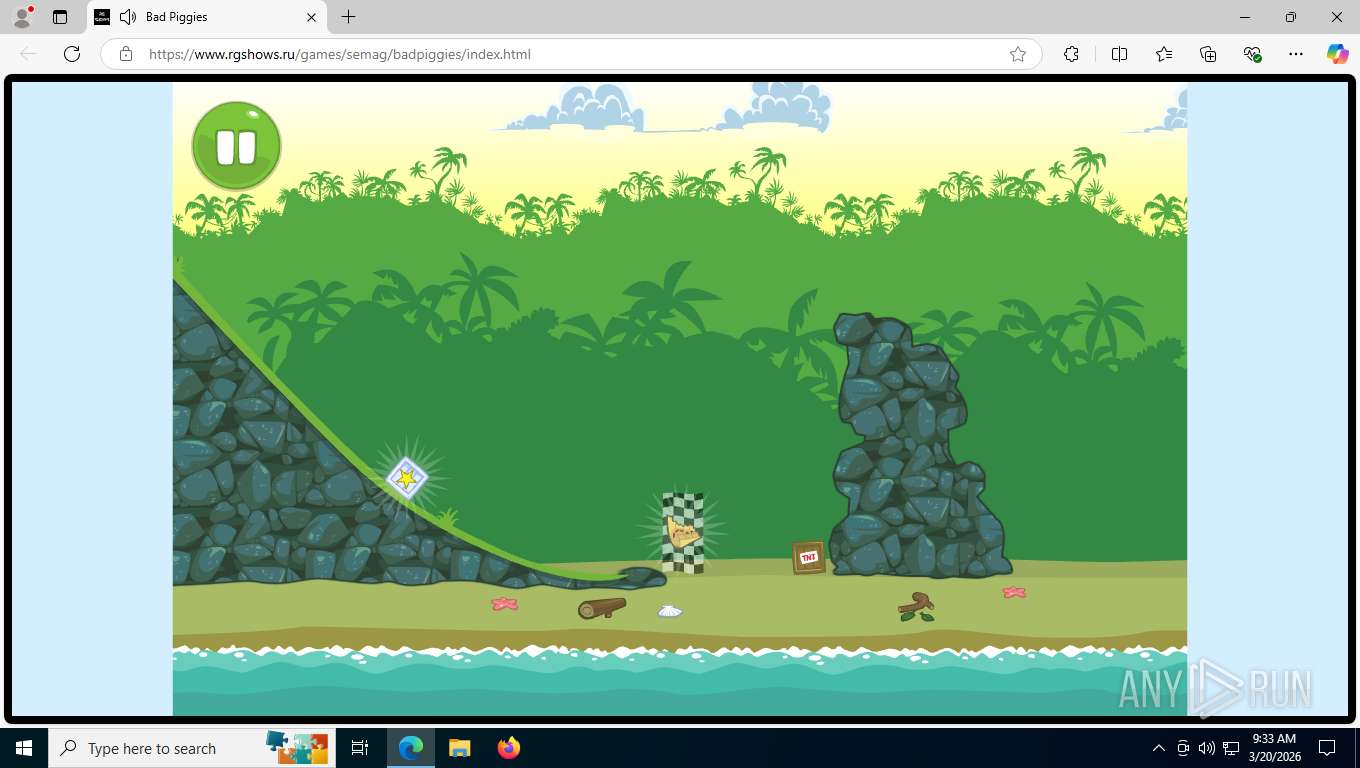Open a new browser tab

(x=348, y=17)
